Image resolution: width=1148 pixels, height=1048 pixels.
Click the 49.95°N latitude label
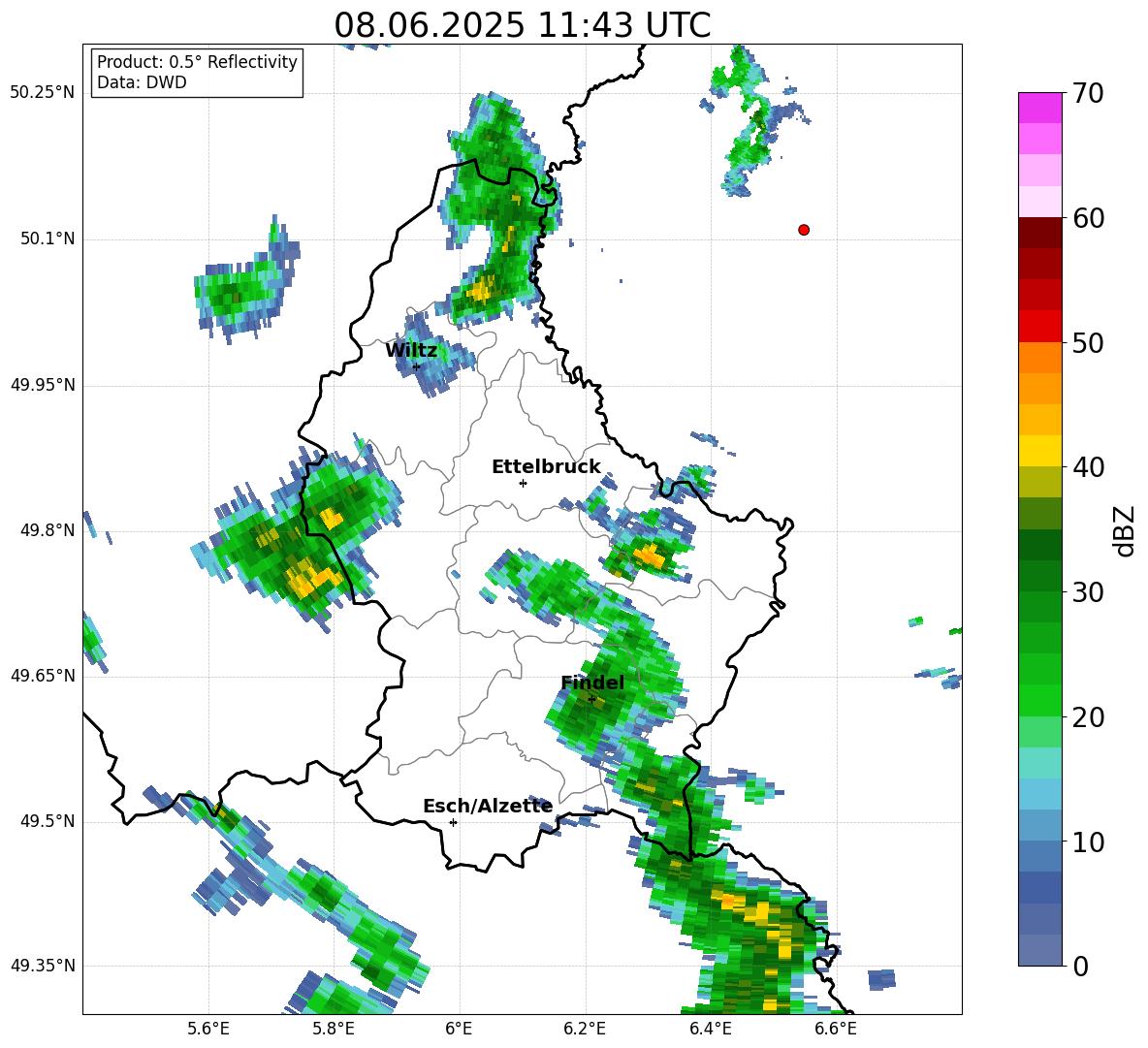[43, 385]
